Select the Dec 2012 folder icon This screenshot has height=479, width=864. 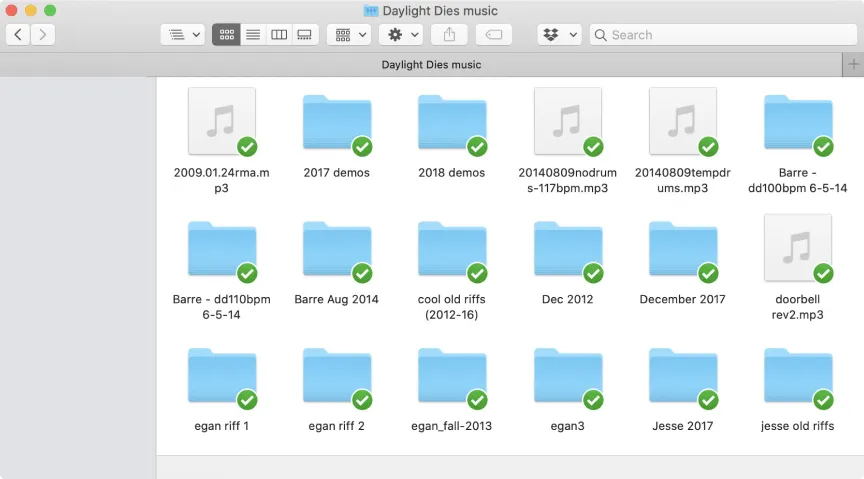[568, 249]
